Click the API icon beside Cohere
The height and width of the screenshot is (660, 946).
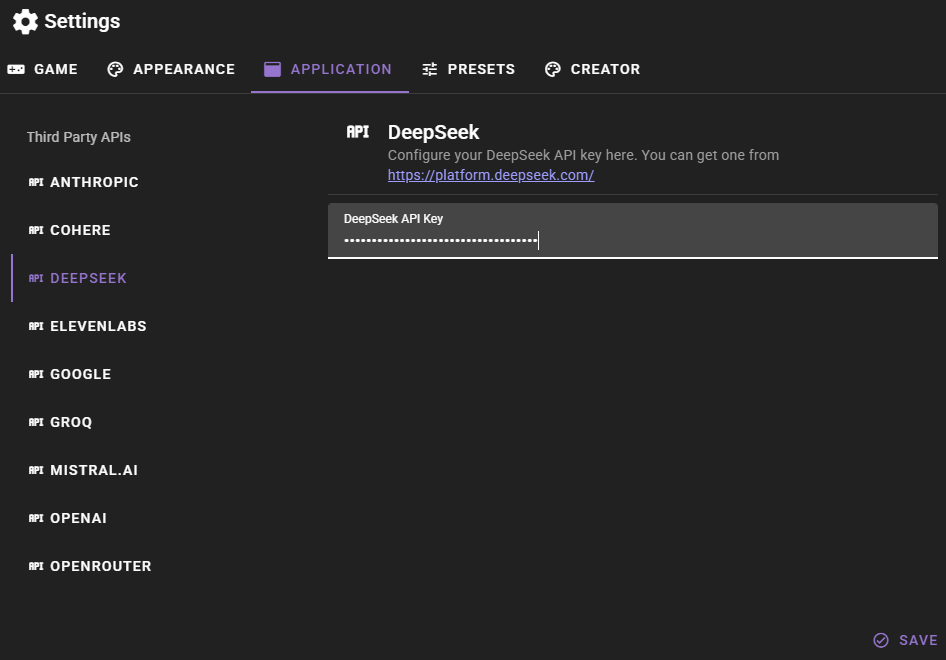point(36,230)
